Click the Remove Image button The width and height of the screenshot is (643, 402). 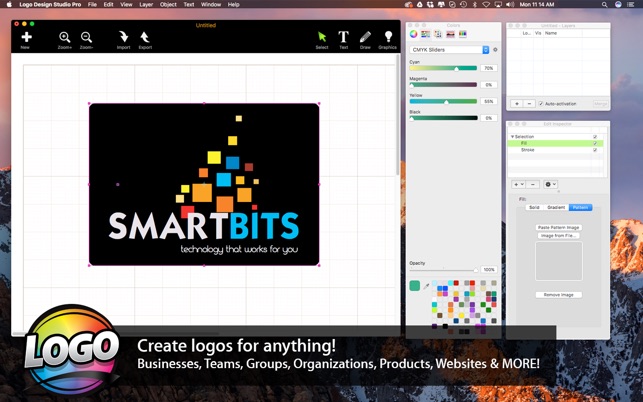(x=559, y=295)
